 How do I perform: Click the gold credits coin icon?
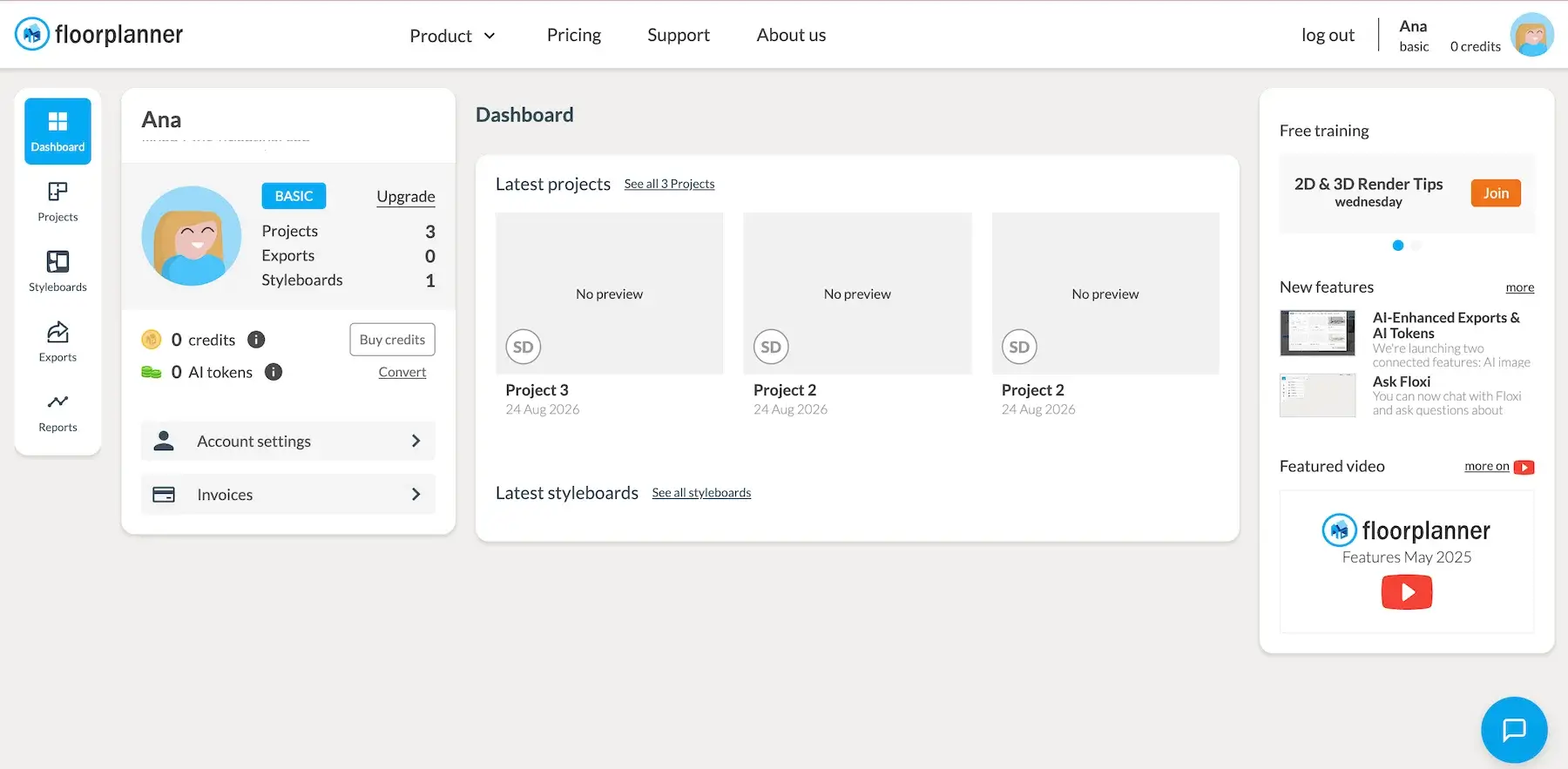point(152,340)
